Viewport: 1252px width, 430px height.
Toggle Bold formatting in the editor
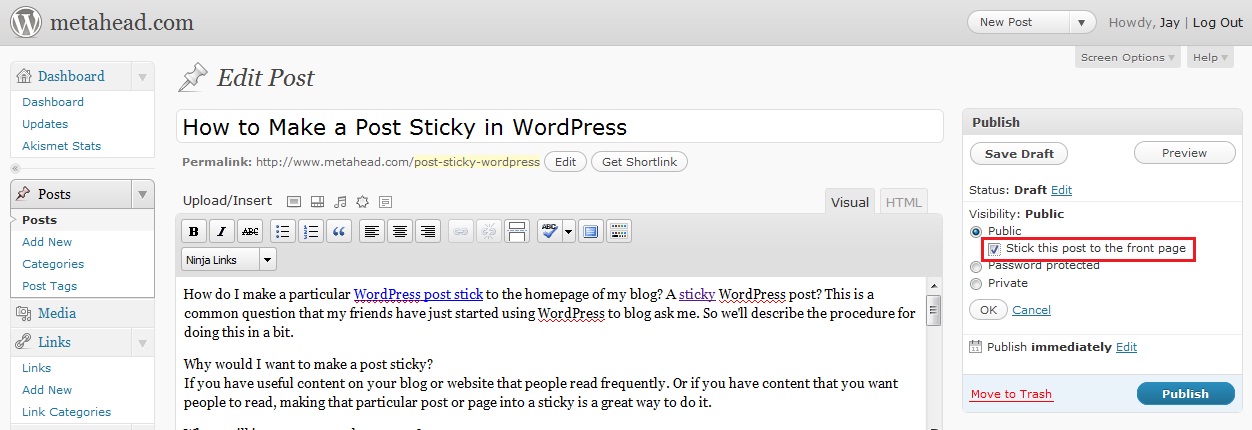click(194, 231)
